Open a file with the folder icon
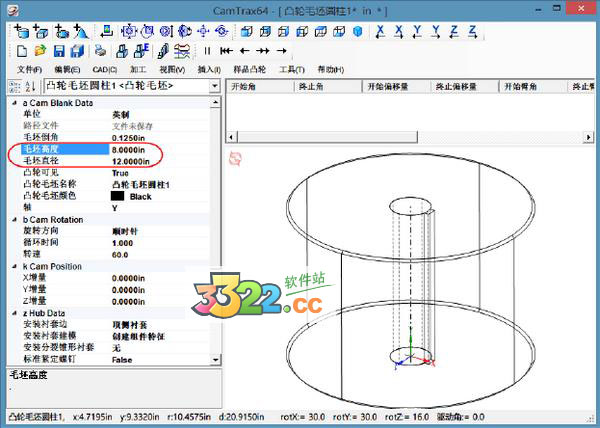 [x=40, y=50]
